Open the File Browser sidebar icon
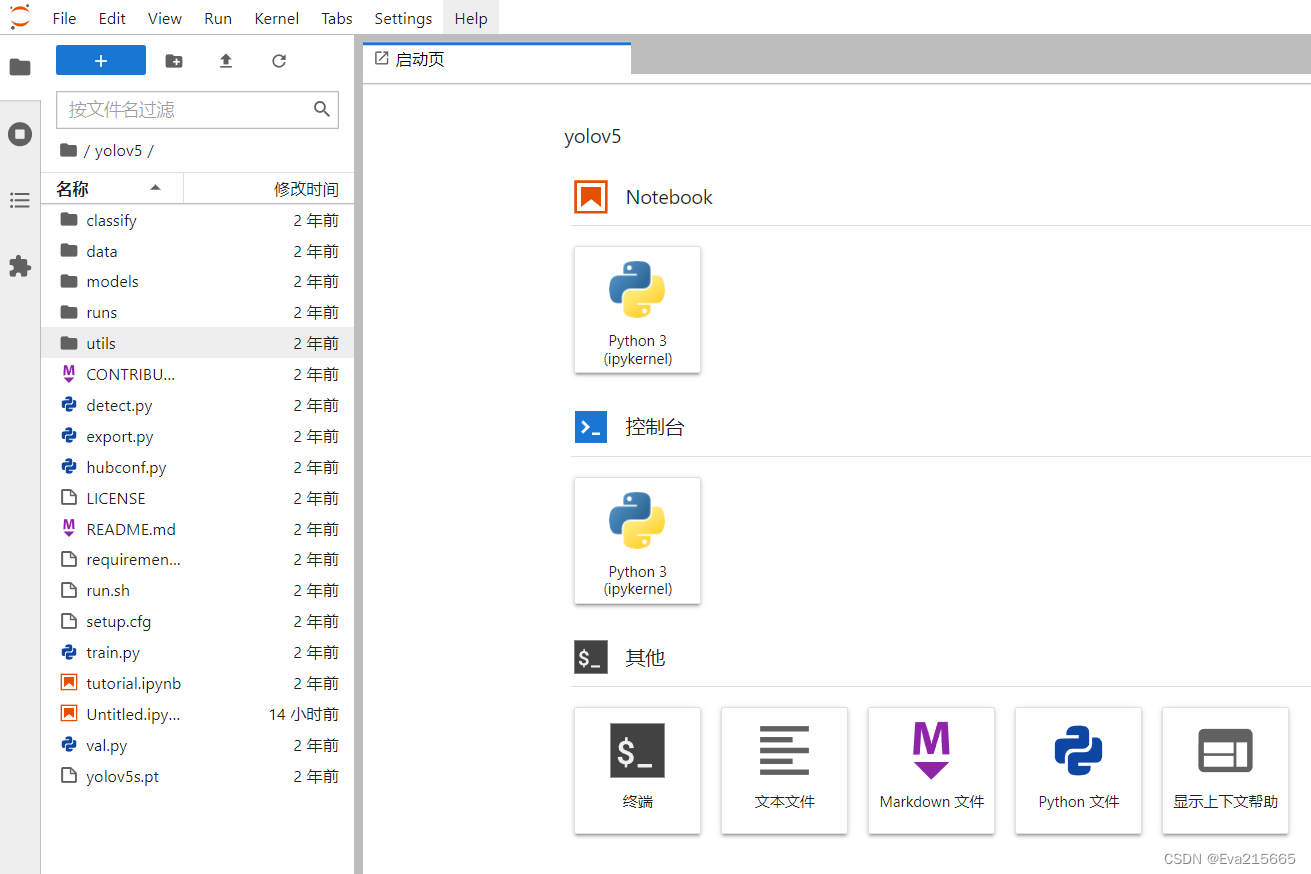The image size is (1311, 874). point(20,67)
